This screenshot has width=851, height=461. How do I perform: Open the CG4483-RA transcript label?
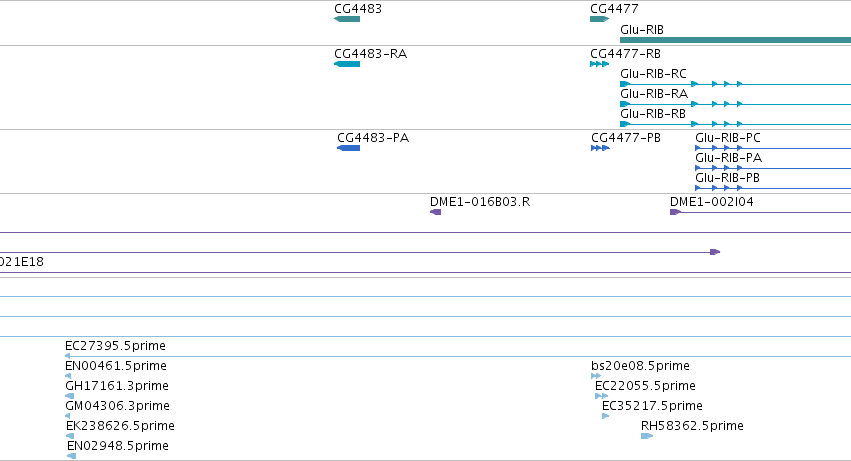[370, 54]
